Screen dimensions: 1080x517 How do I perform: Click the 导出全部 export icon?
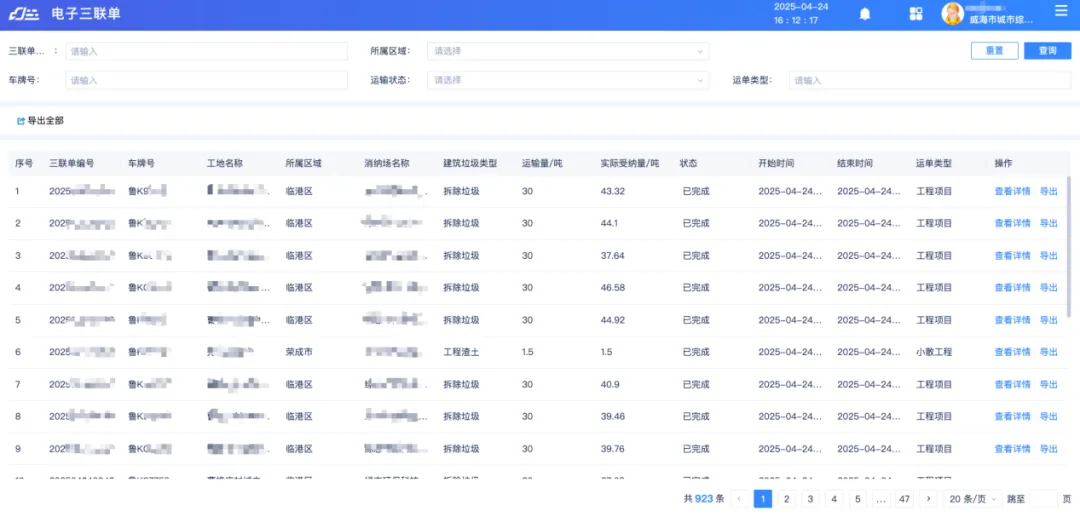(21, 121)
